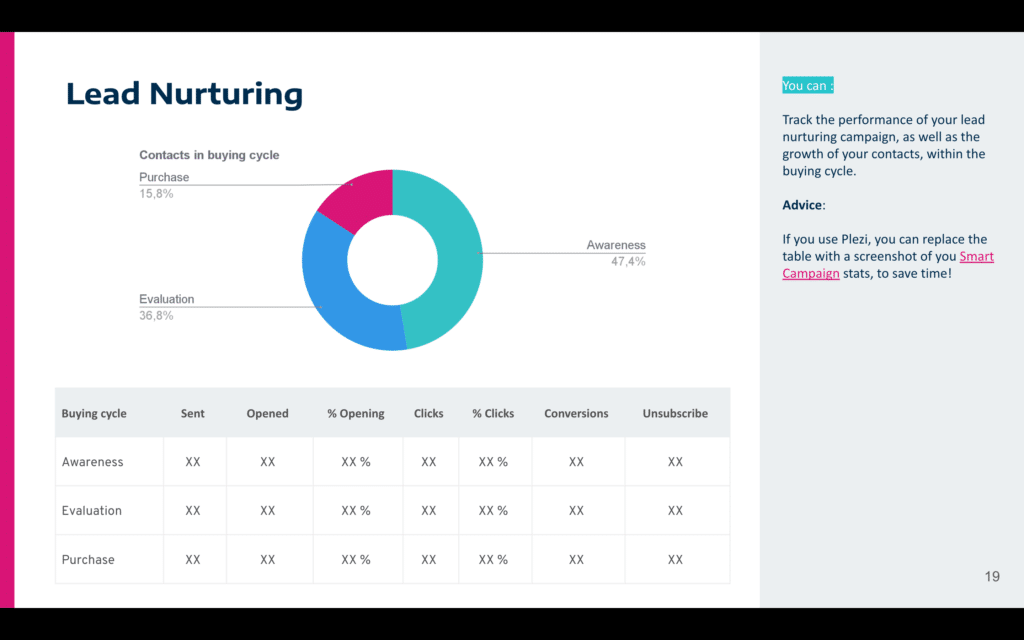Click the Purchase row label in table
The image size is (1024, 640).
point(88,559)
